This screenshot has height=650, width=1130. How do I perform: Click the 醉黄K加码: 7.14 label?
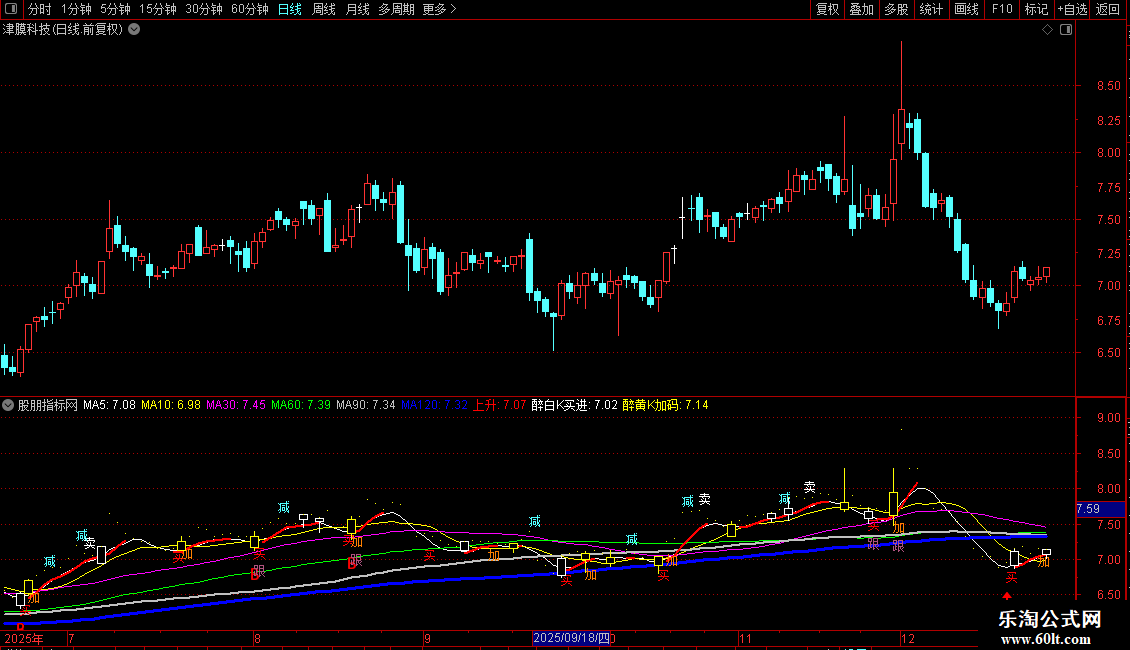coord(665,405)
